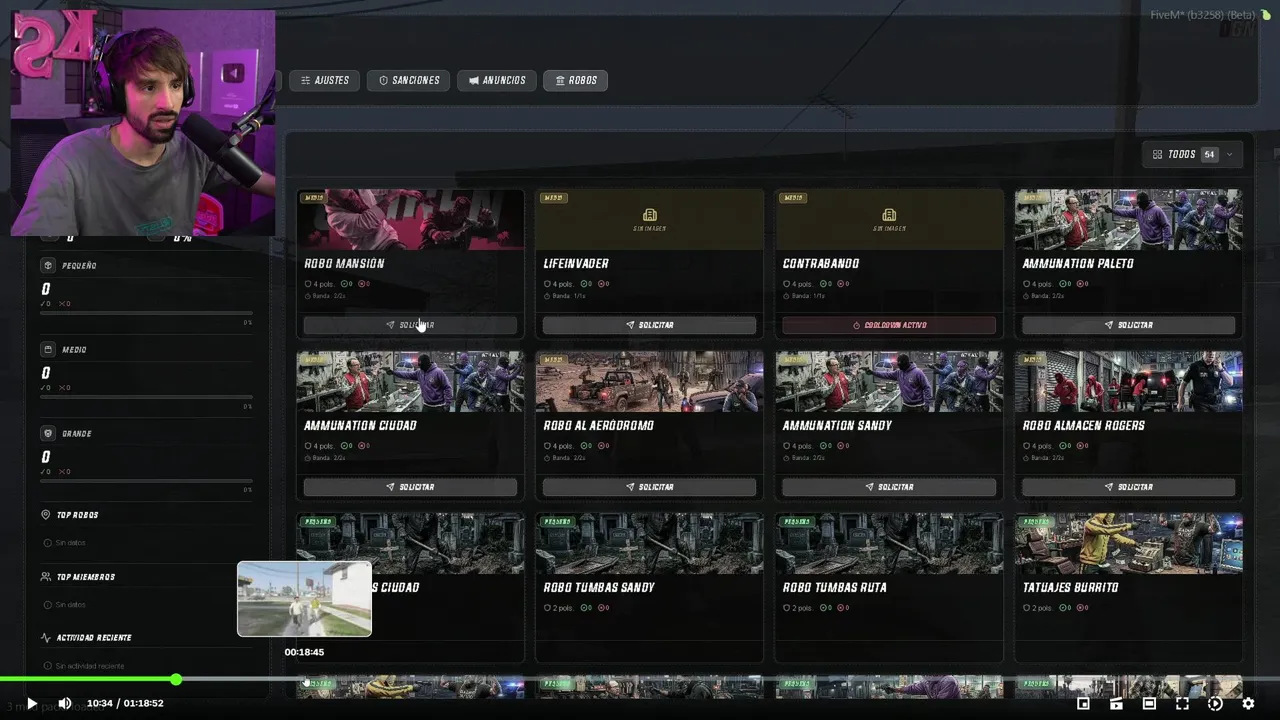Click the Lifeinvader 'sin imagen' placeholder icon
Image resolution: width=1280 pixels, height=720 pixels.
click(649, 215)
